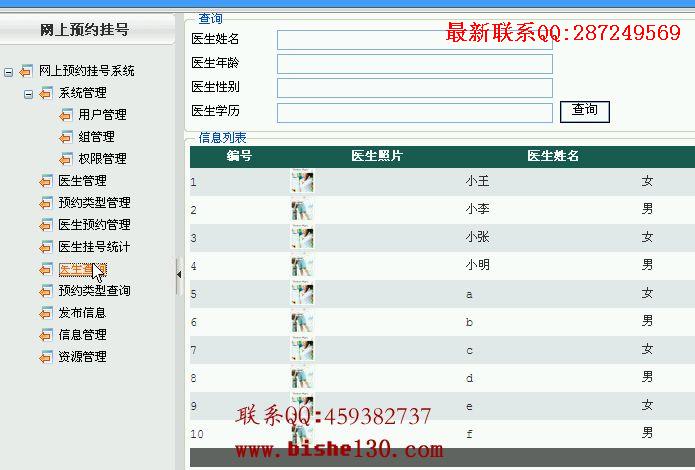695x470 pixels.
Task: Focus the 医生年龄 input field
Action: pos(415,64)
